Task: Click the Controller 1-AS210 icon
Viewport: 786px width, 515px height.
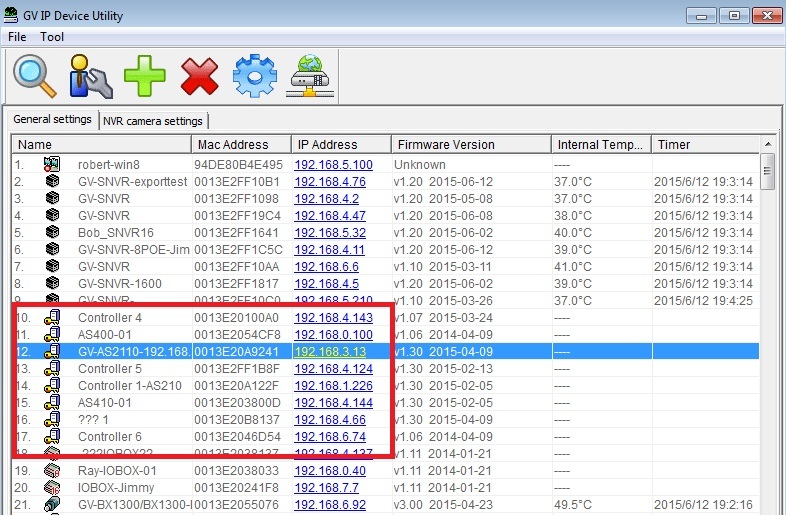Action: pyautogui.click(x=52, y=386)
